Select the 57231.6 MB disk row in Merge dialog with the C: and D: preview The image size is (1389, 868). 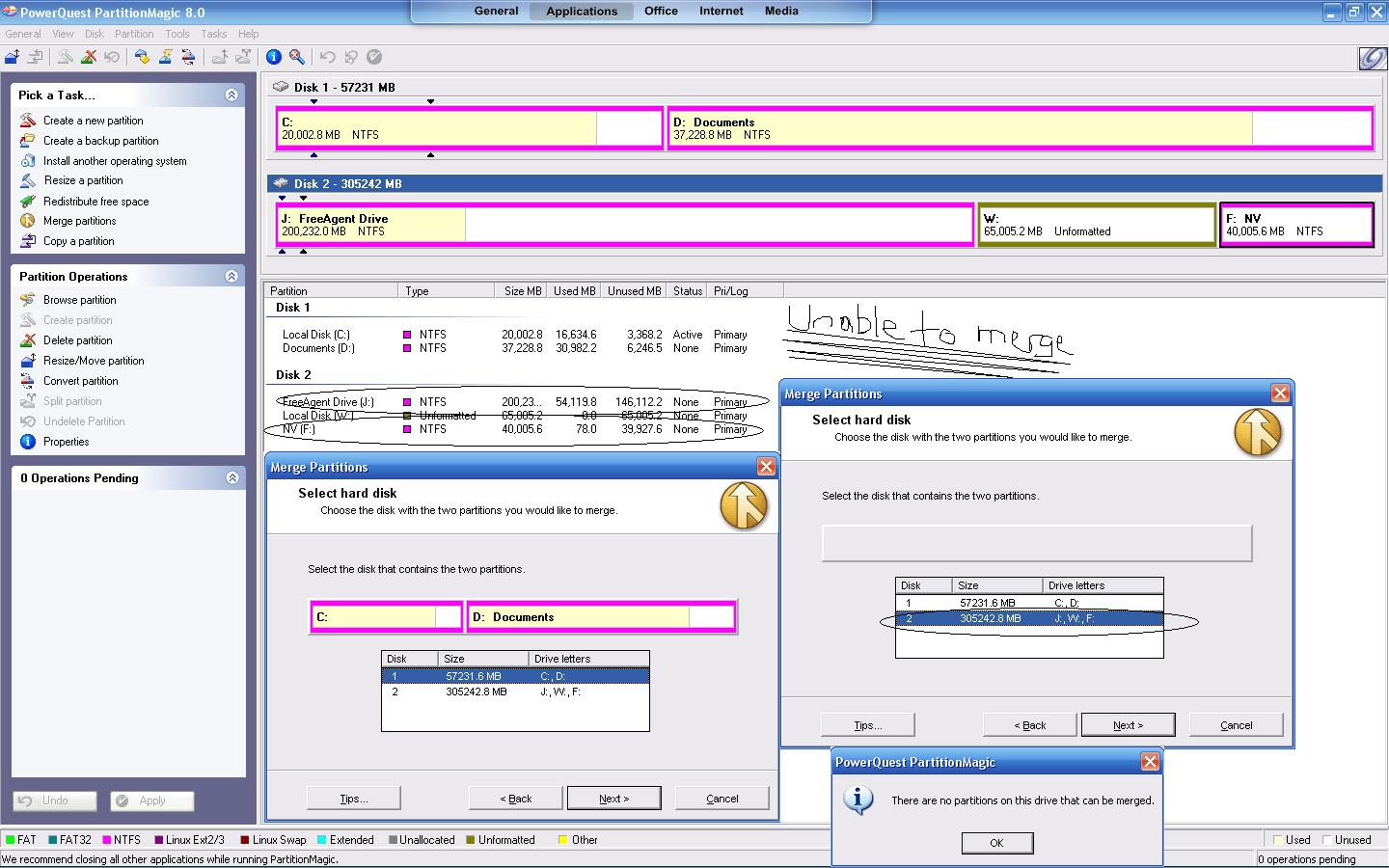515,676
